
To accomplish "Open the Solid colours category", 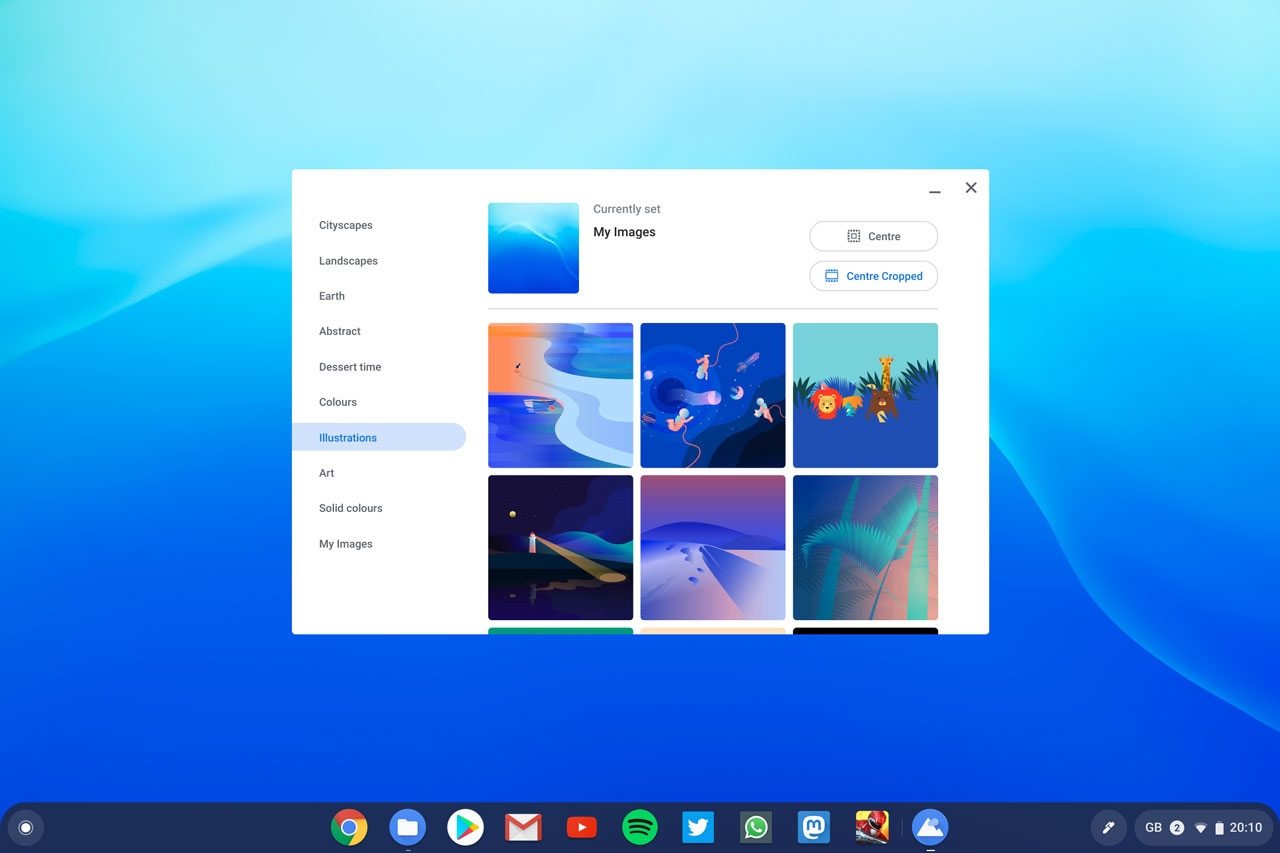I will (x=351, y=508).
